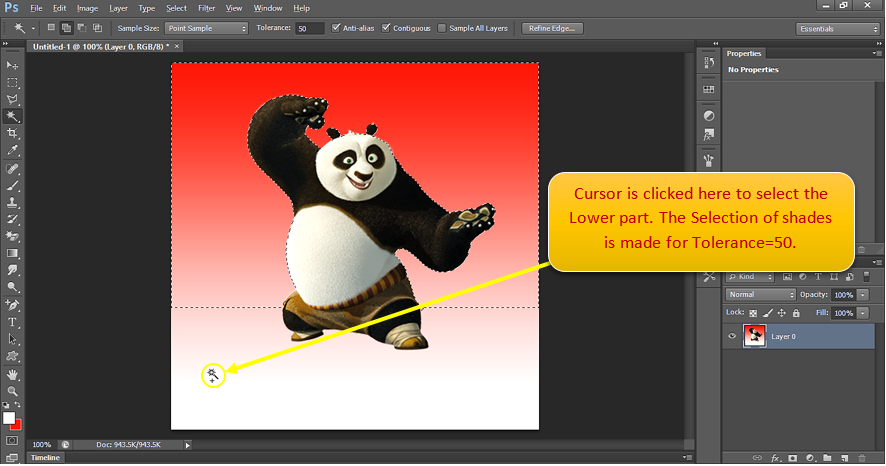Click the Layer 0 thumbnail
Screen dimensions: 886x466
754,336
